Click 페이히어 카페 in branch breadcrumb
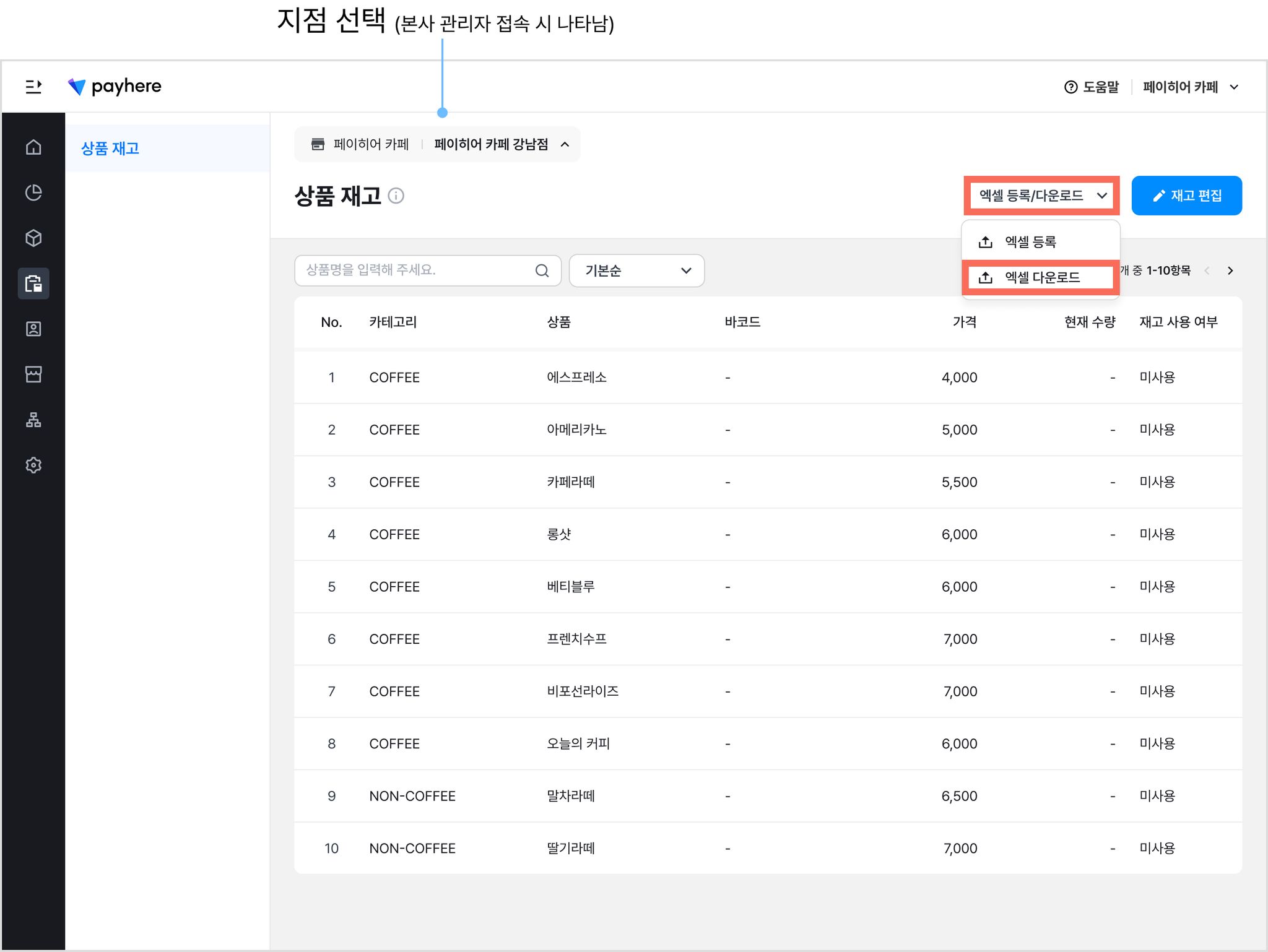The width and height of the screenshot is (1268, 952). [371, 144]
